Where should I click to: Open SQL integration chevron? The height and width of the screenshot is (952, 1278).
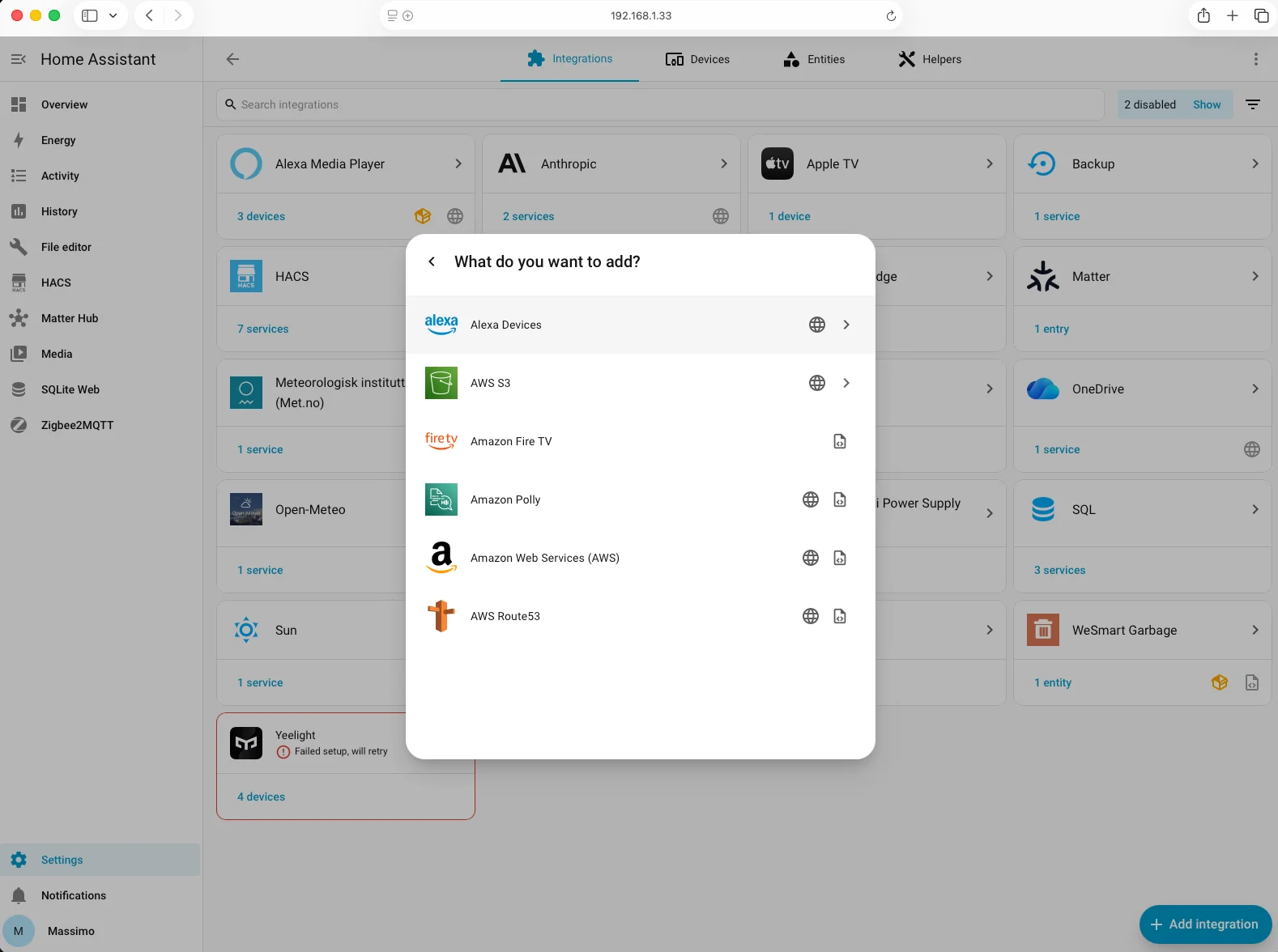pyautogui.click(x=1255, y=509)
